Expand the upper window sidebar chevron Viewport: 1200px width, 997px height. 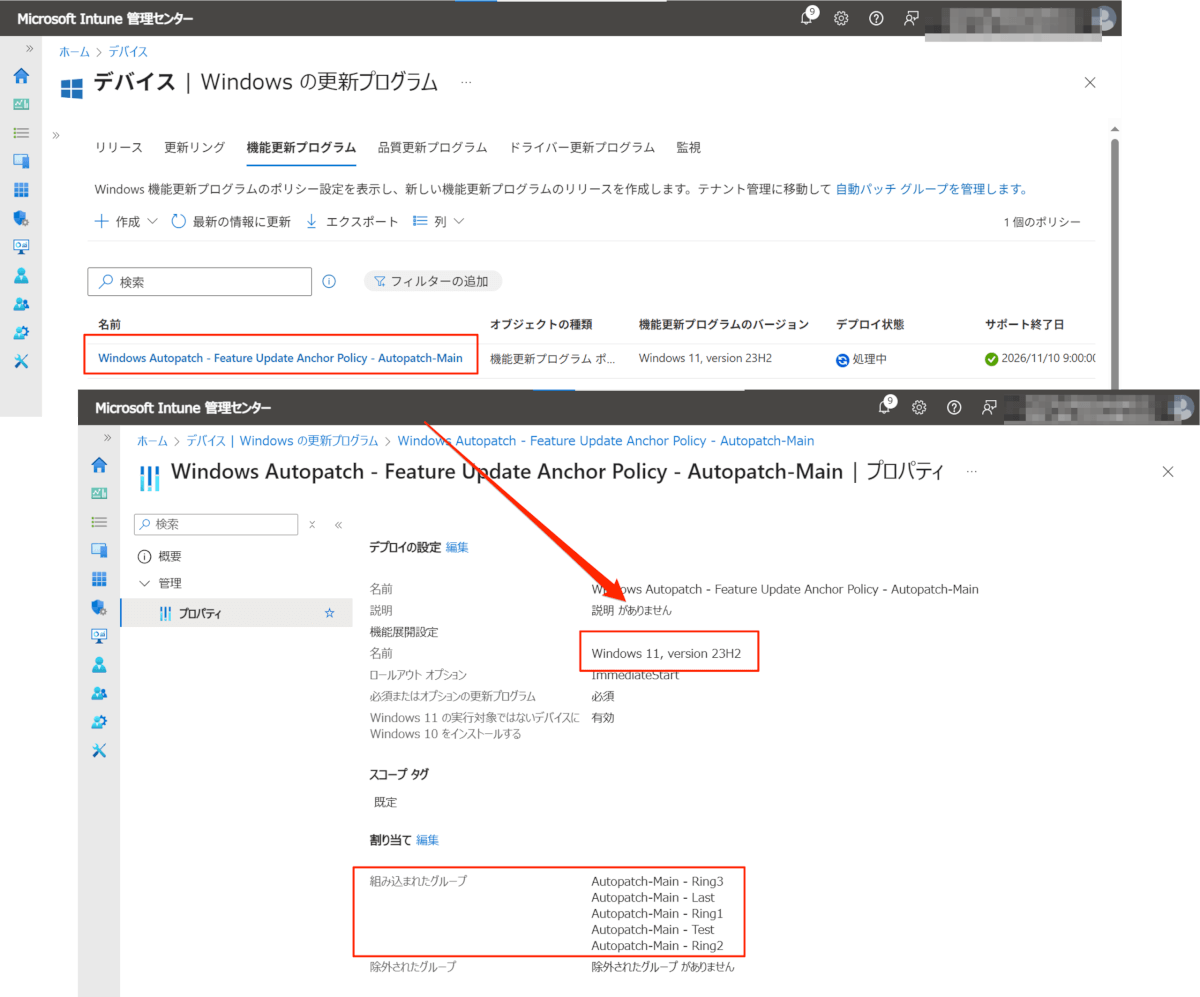tap(30, 48)
